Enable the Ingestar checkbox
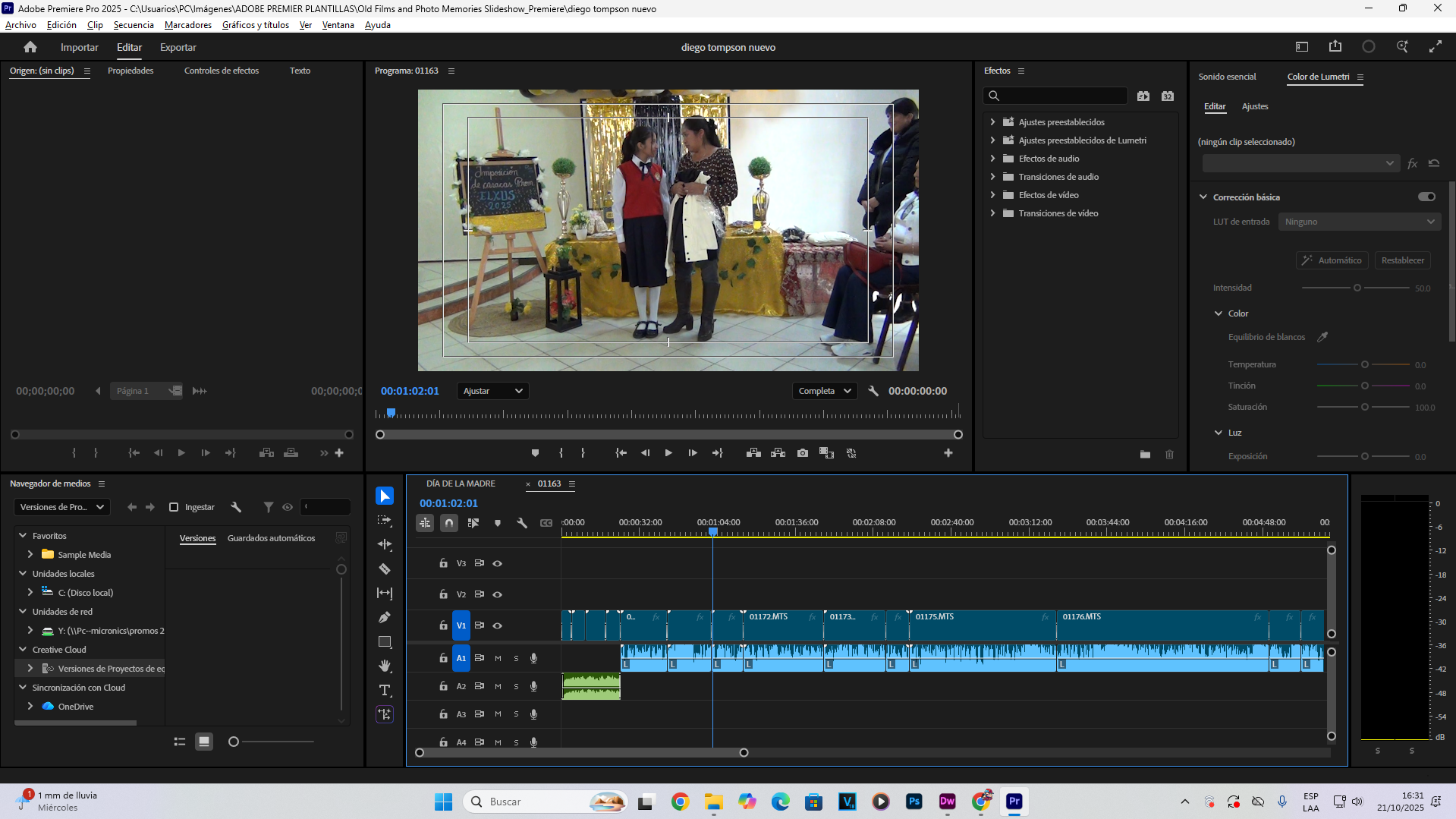The width and height of the screenshot is (1456, 819). coord(174,507)
